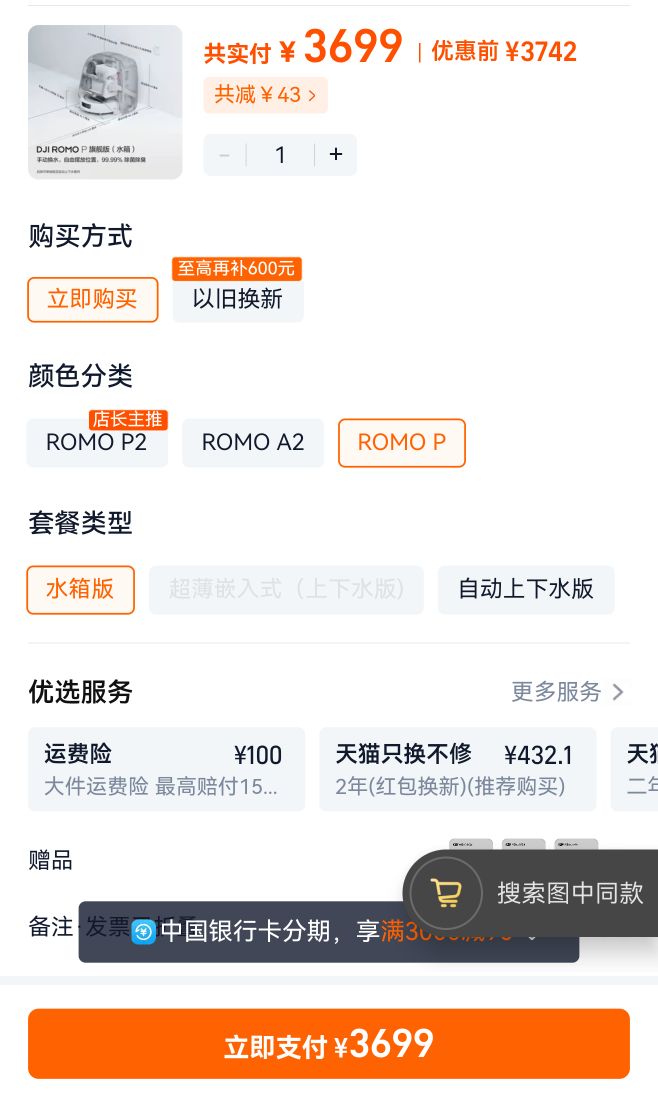Expand 共减 ¥43 discount details
The width and height of the screenshot is (658, 1105).
point(266,94)
